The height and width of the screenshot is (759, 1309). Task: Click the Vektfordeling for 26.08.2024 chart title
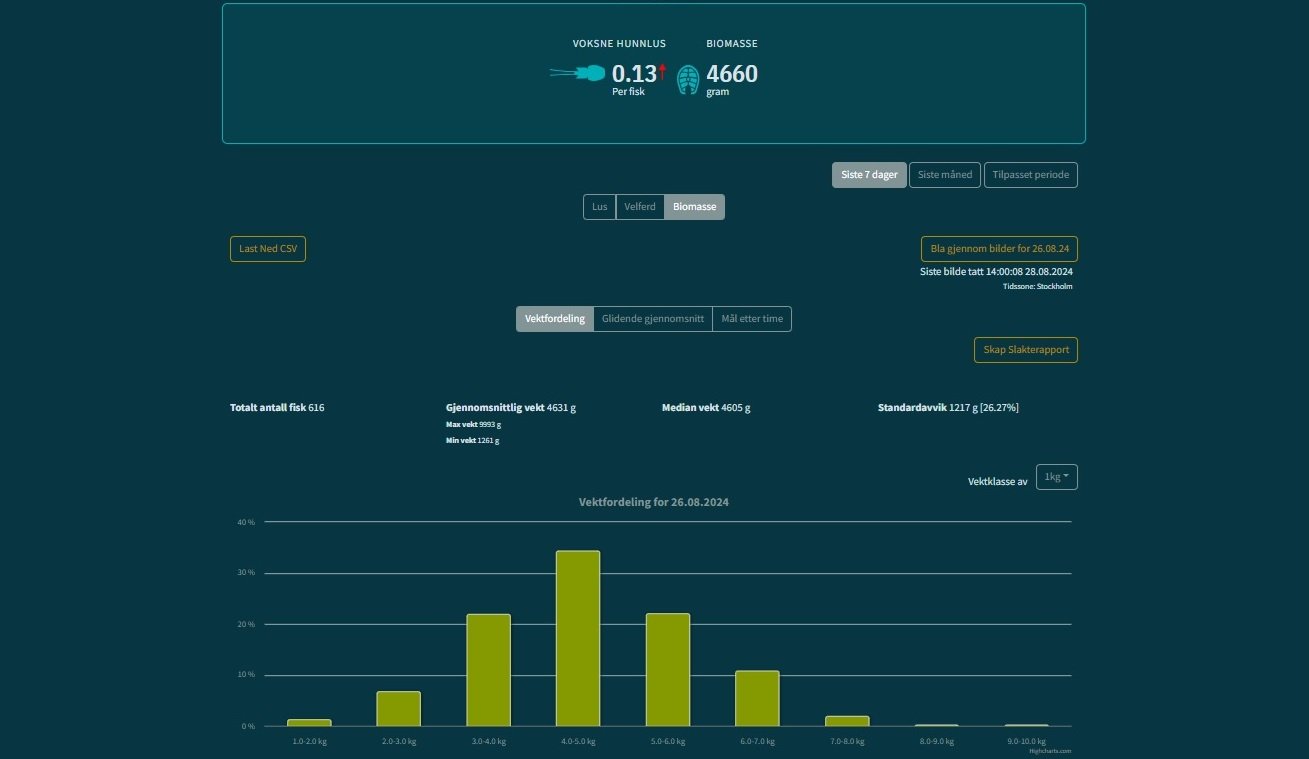pyautogui.click(x=654, y=502)
